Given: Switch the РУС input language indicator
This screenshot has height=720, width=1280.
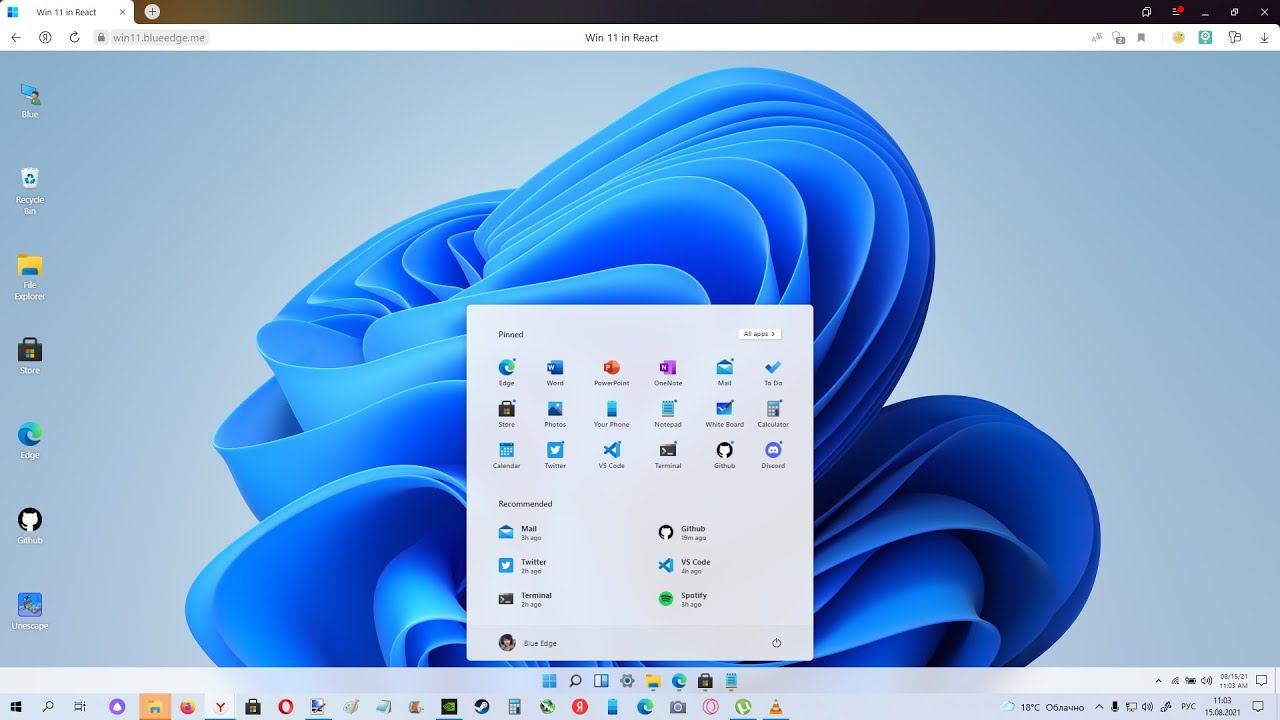Looking at the screenshot, I should [1188, 707].
